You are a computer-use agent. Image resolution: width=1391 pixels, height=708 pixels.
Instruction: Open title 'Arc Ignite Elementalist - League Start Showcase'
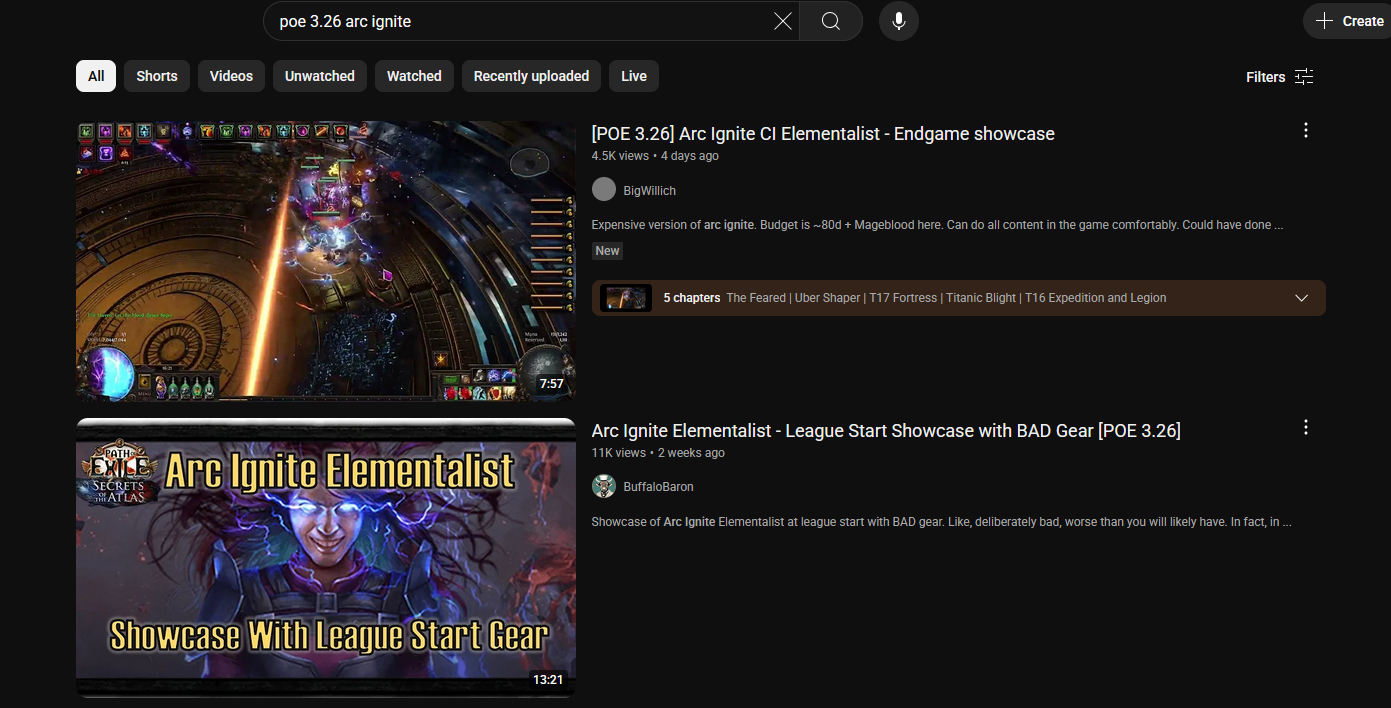coord(886,431)
